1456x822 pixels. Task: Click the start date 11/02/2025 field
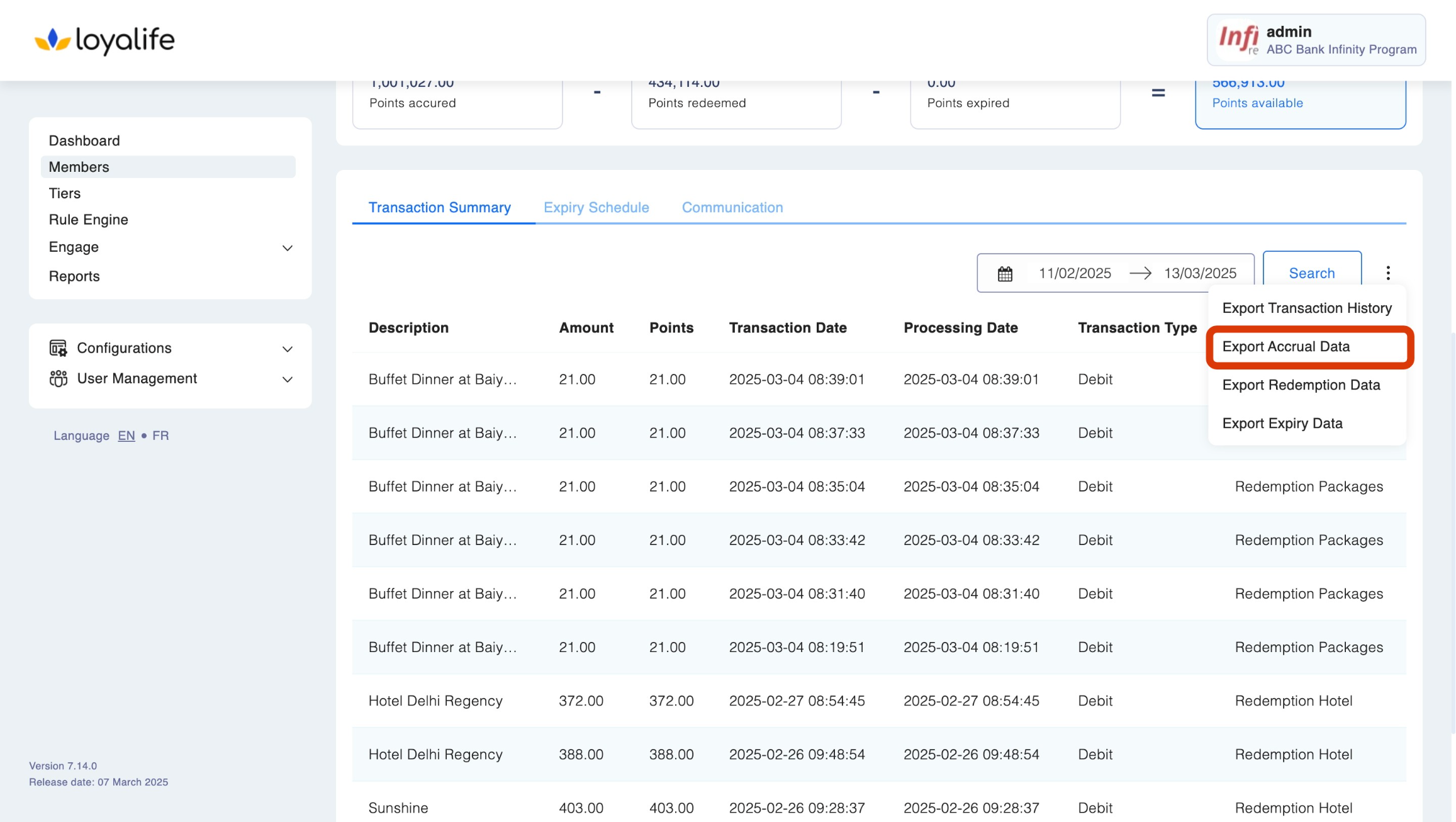pos(1075,273)
